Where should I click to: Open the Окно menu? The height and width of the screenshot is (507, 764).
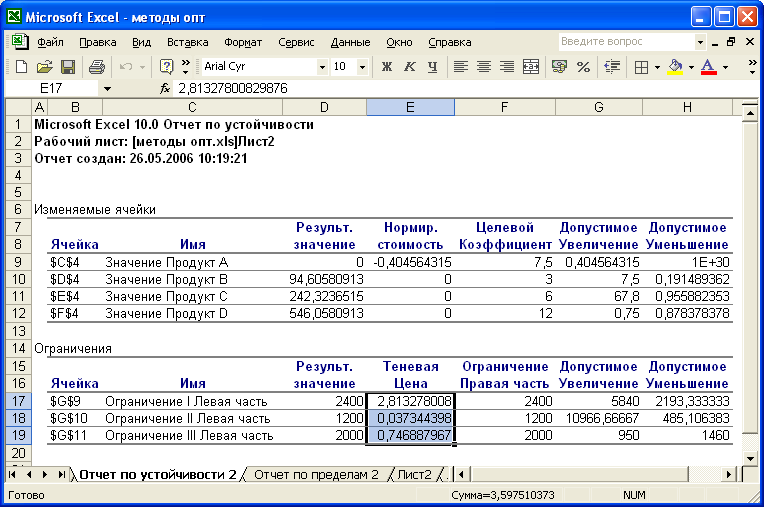coord(399,42)
